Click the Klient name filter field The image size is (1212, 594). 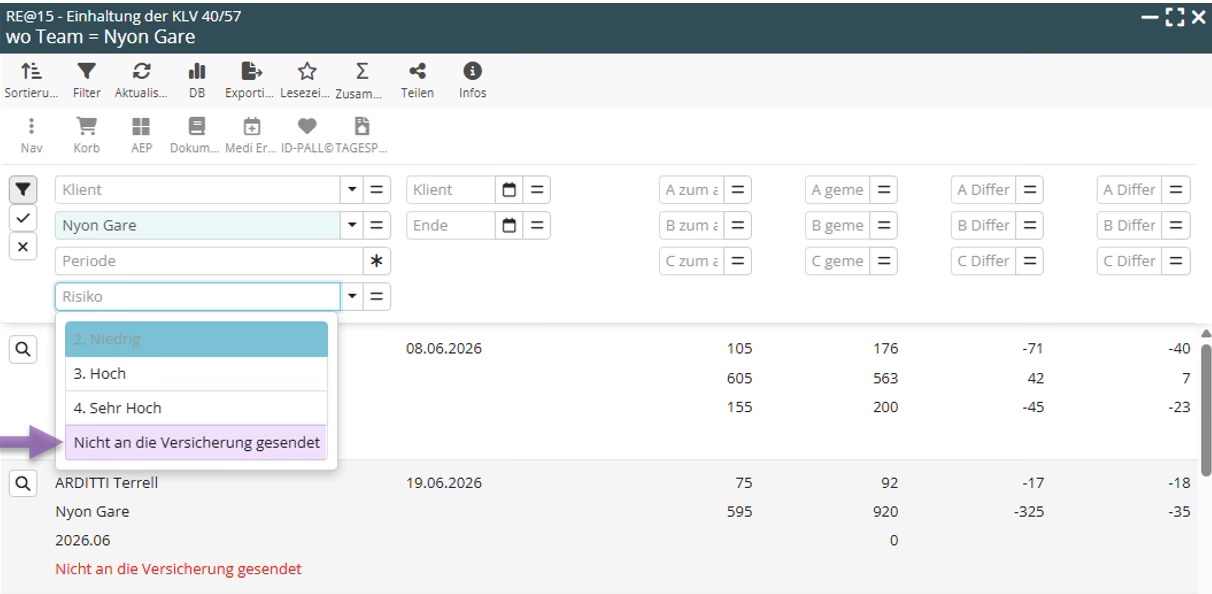pyautogui.click(x=198, y=190)
